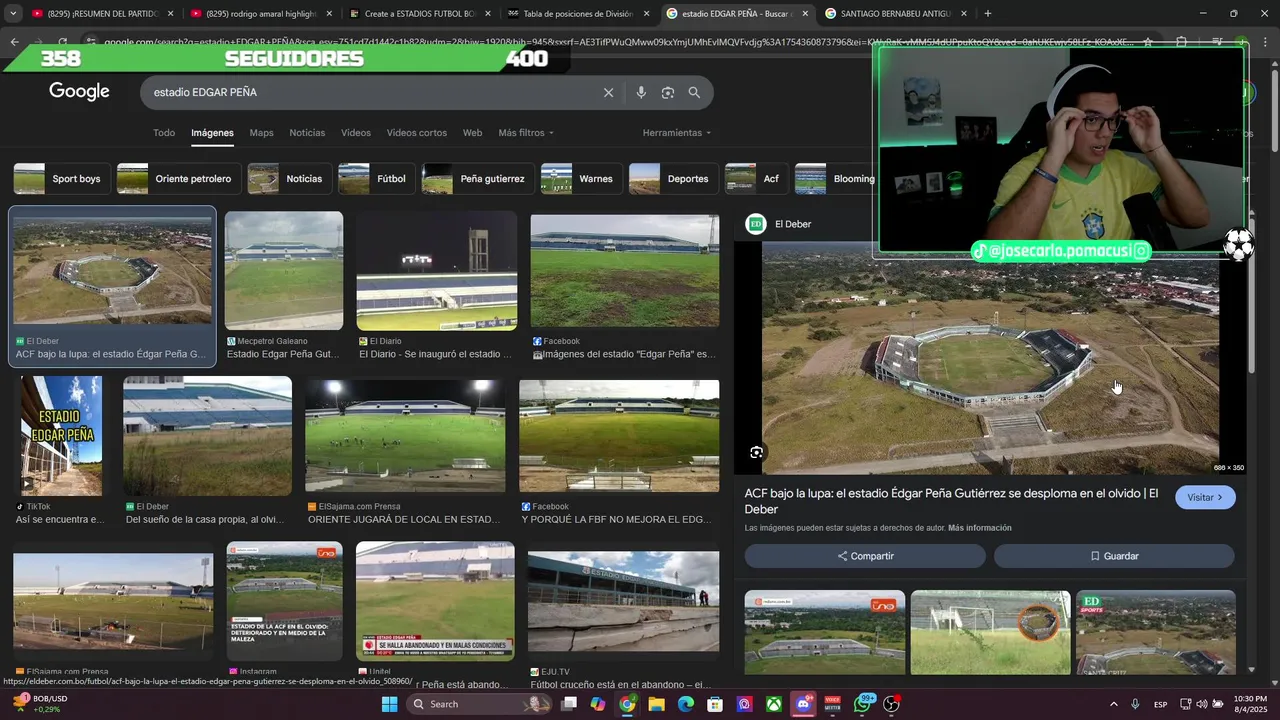Launch Copilot from the taskbar
This screenshot has width=1280, height=720.
(598, 704)
